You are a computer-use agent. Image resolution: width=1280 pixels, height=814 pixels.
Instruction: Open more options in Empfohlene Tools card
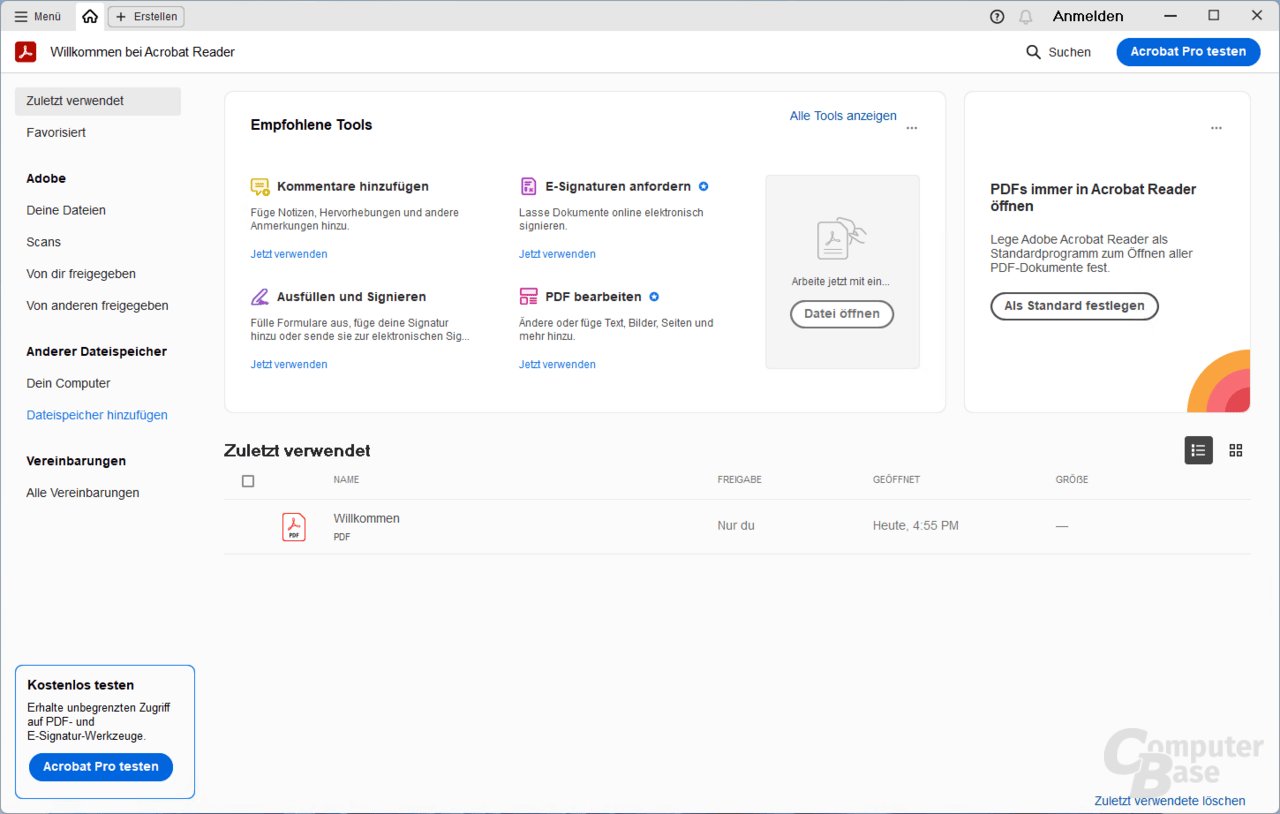(x=911, y=128)
